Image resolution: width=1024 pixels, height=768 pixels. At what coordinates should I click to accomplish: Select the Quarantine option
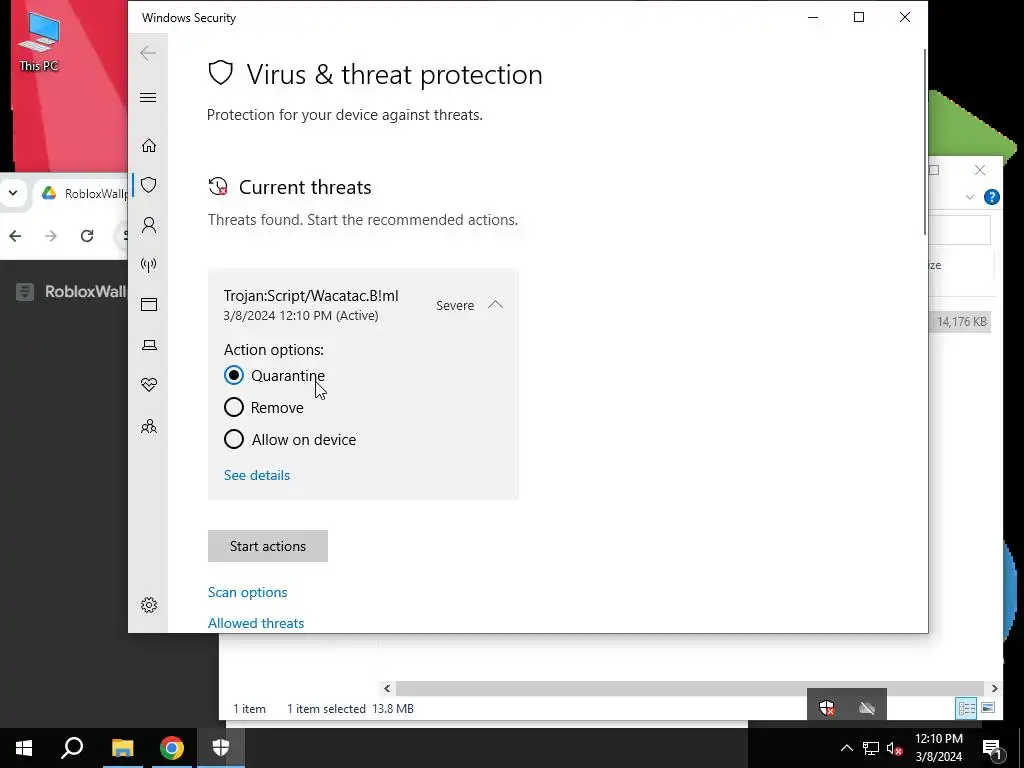tap(234, 376)
